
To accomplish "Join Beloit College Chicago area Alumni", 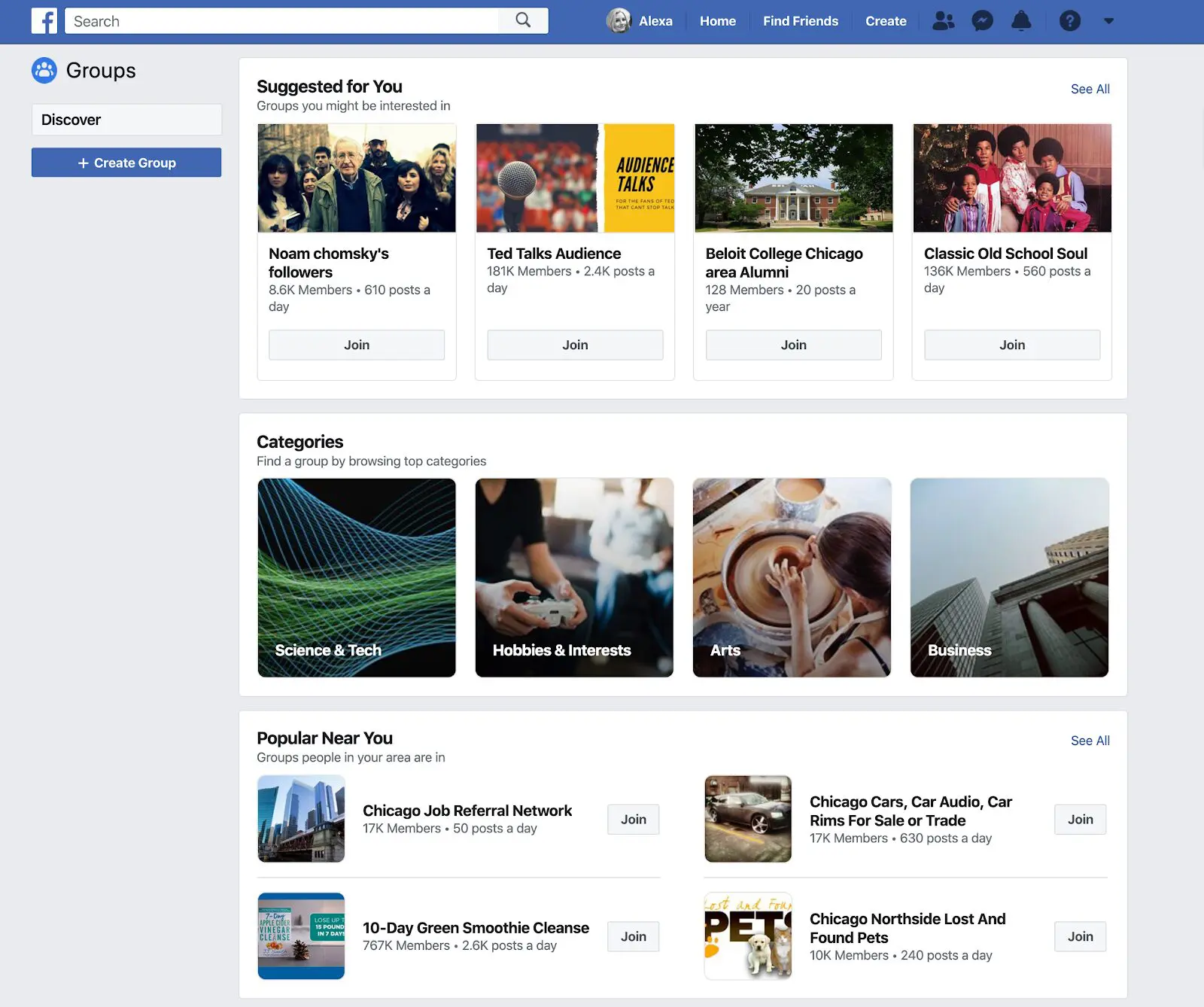I will point(793,345).
